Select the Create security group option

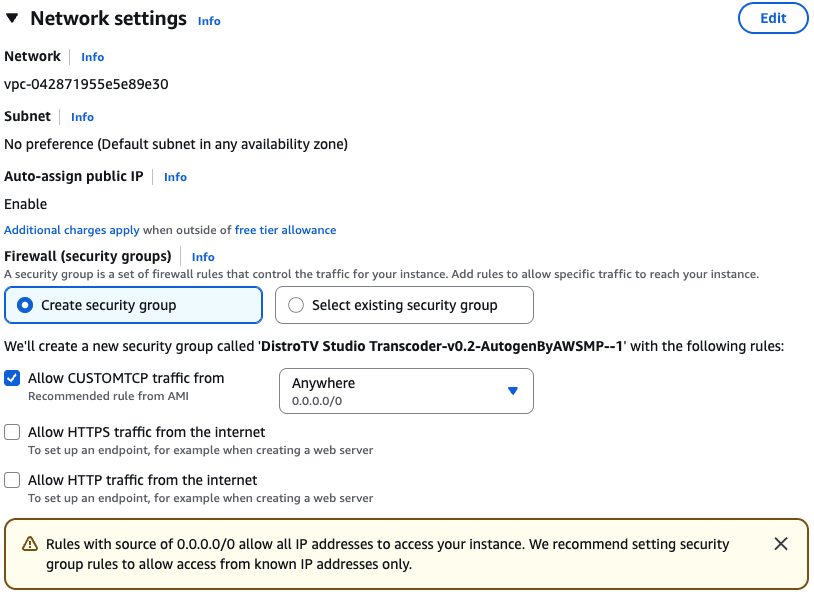point(26,305)
